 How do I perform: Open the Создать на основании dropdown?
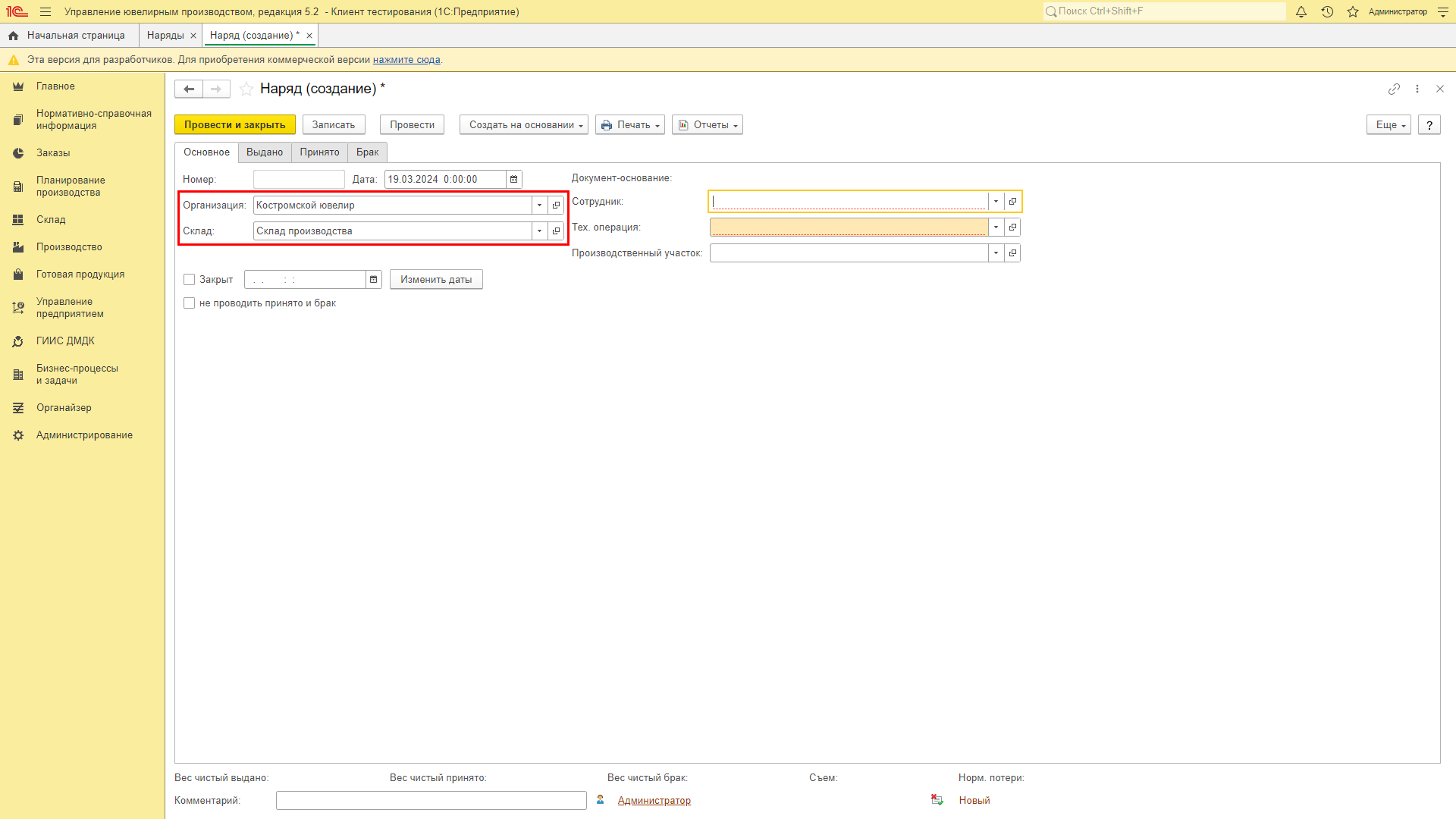click(524, 125)
